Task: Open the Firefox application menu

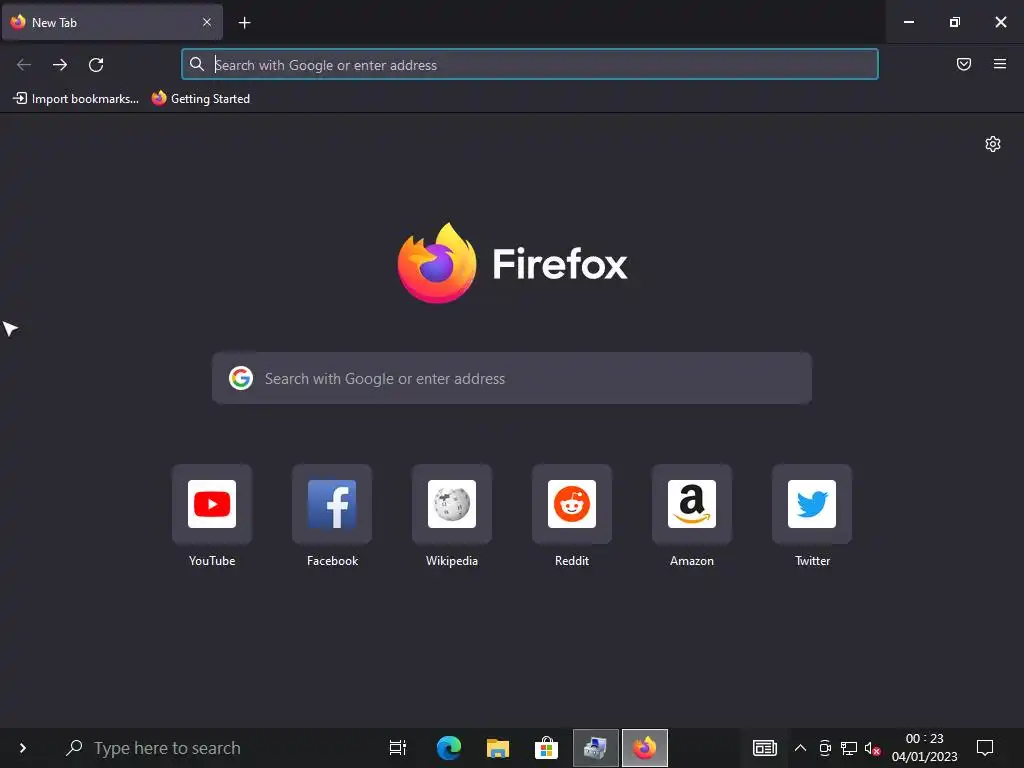Action: pyautogui.click(x=1000, y=64)
